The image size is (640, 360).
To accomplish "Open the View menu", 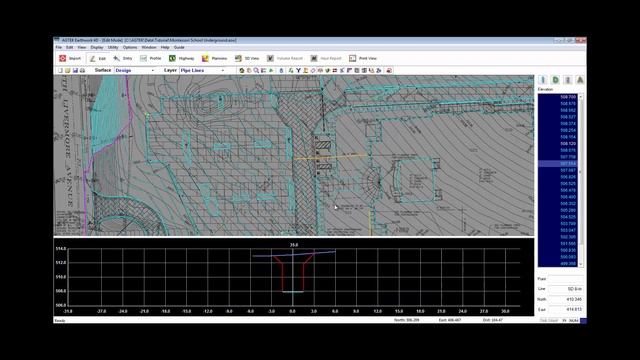I will [x=82, y=47].
